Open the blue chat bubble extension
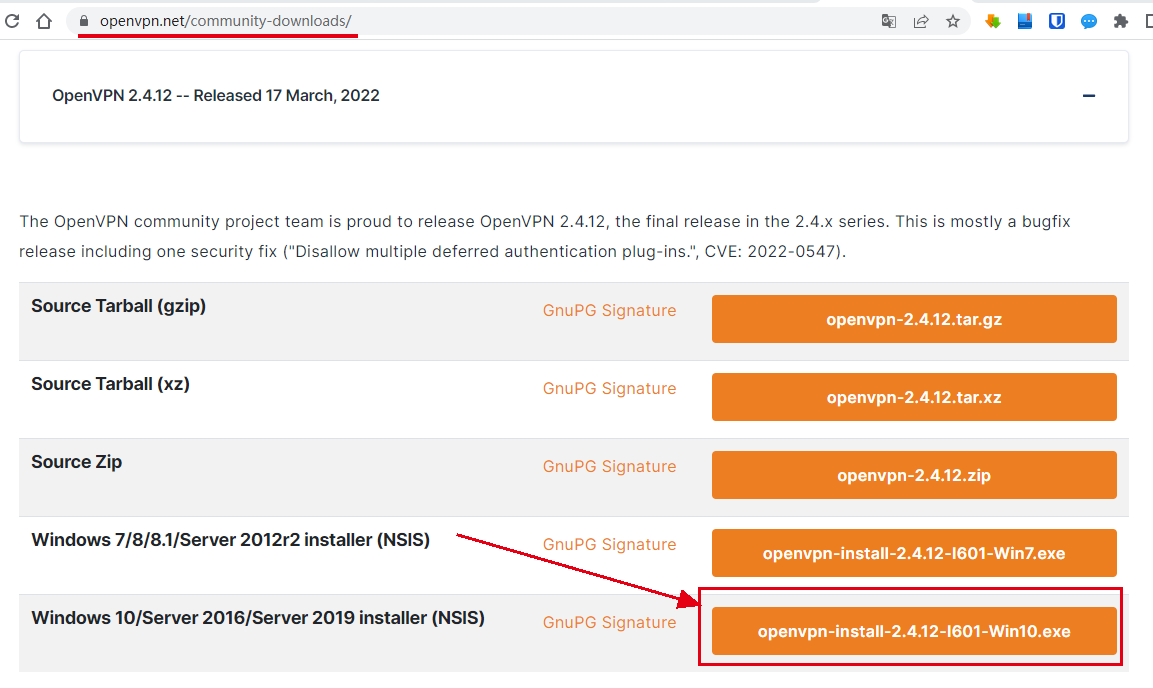 tap(1089, 21)
